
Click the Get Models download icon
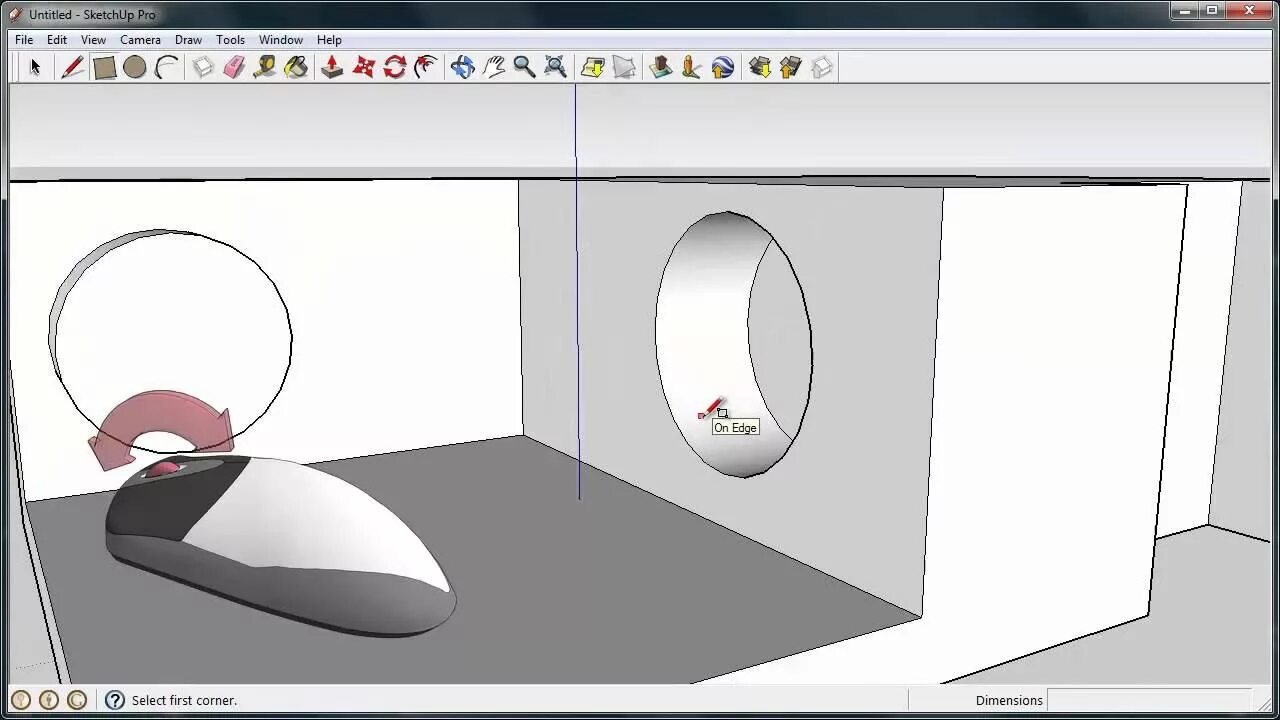[x=760, y=67]
